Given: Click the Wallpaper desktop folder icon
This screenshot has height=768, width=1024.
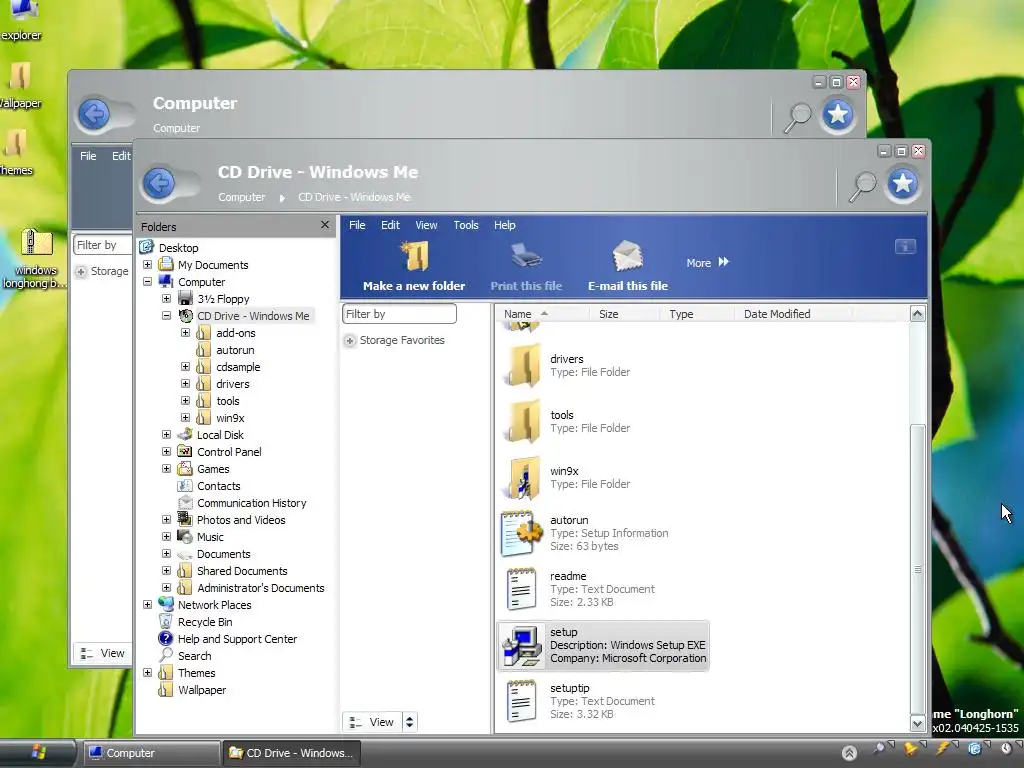Looking at the screenshot, I should point(20,76).
